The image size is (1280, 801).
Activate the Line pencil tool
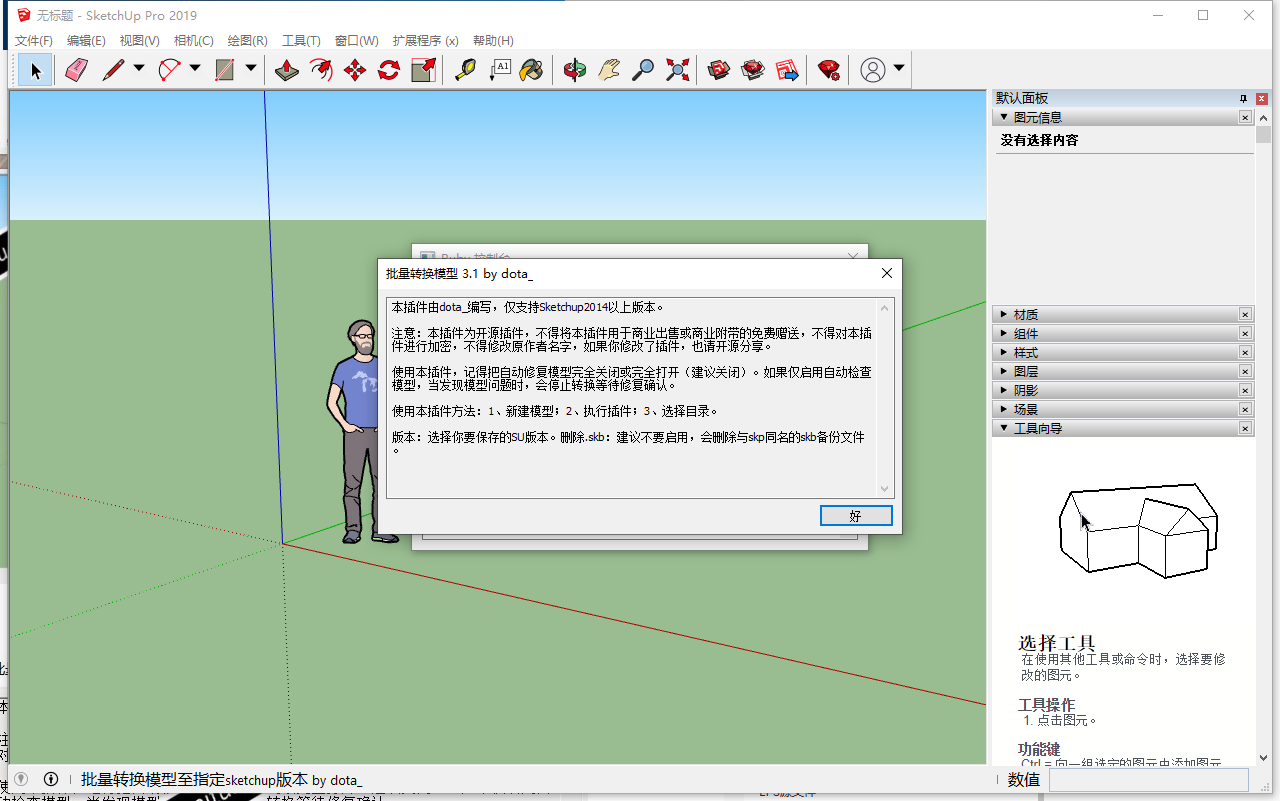(113, 70)
